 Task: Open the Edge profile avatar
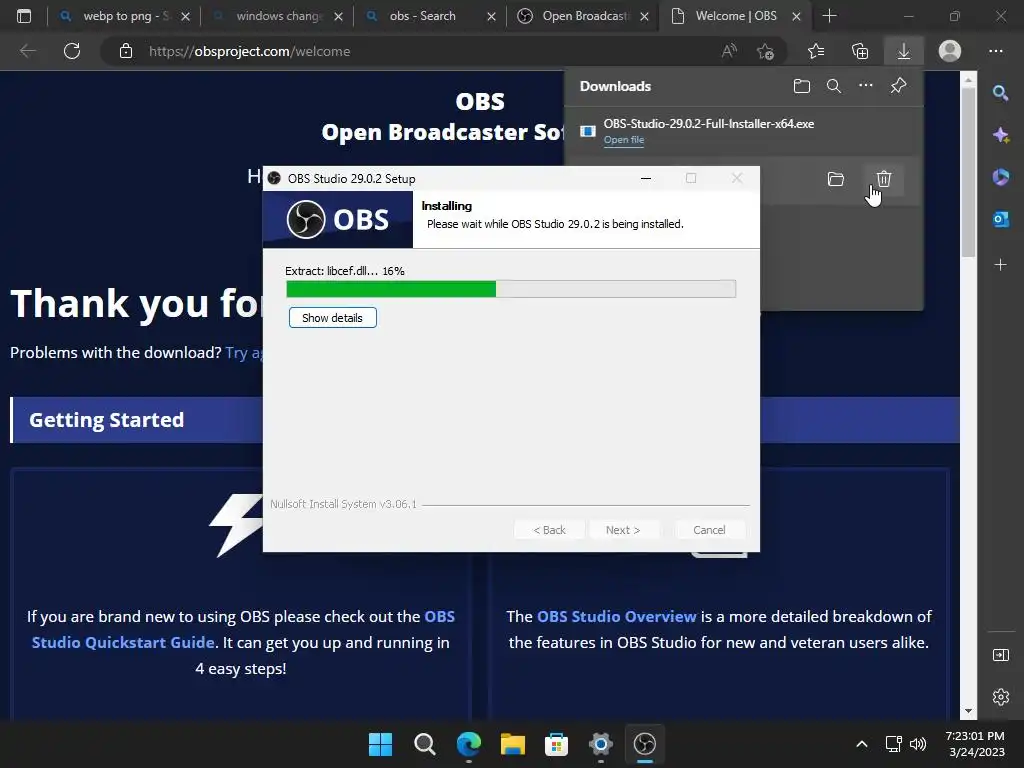coord(950,51)
